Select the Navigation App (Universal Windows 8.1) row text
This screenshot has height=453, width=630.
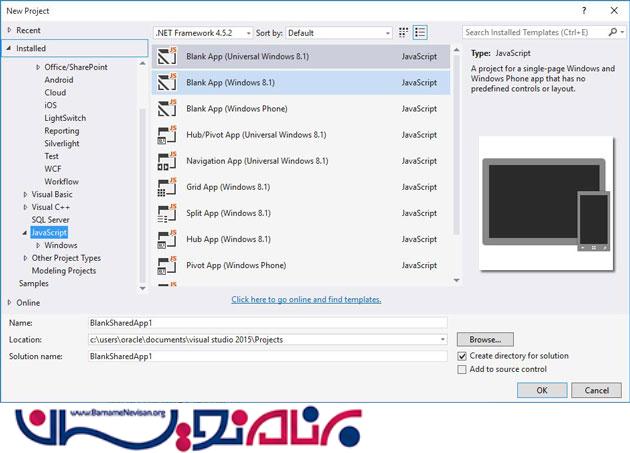coord(257,161)
